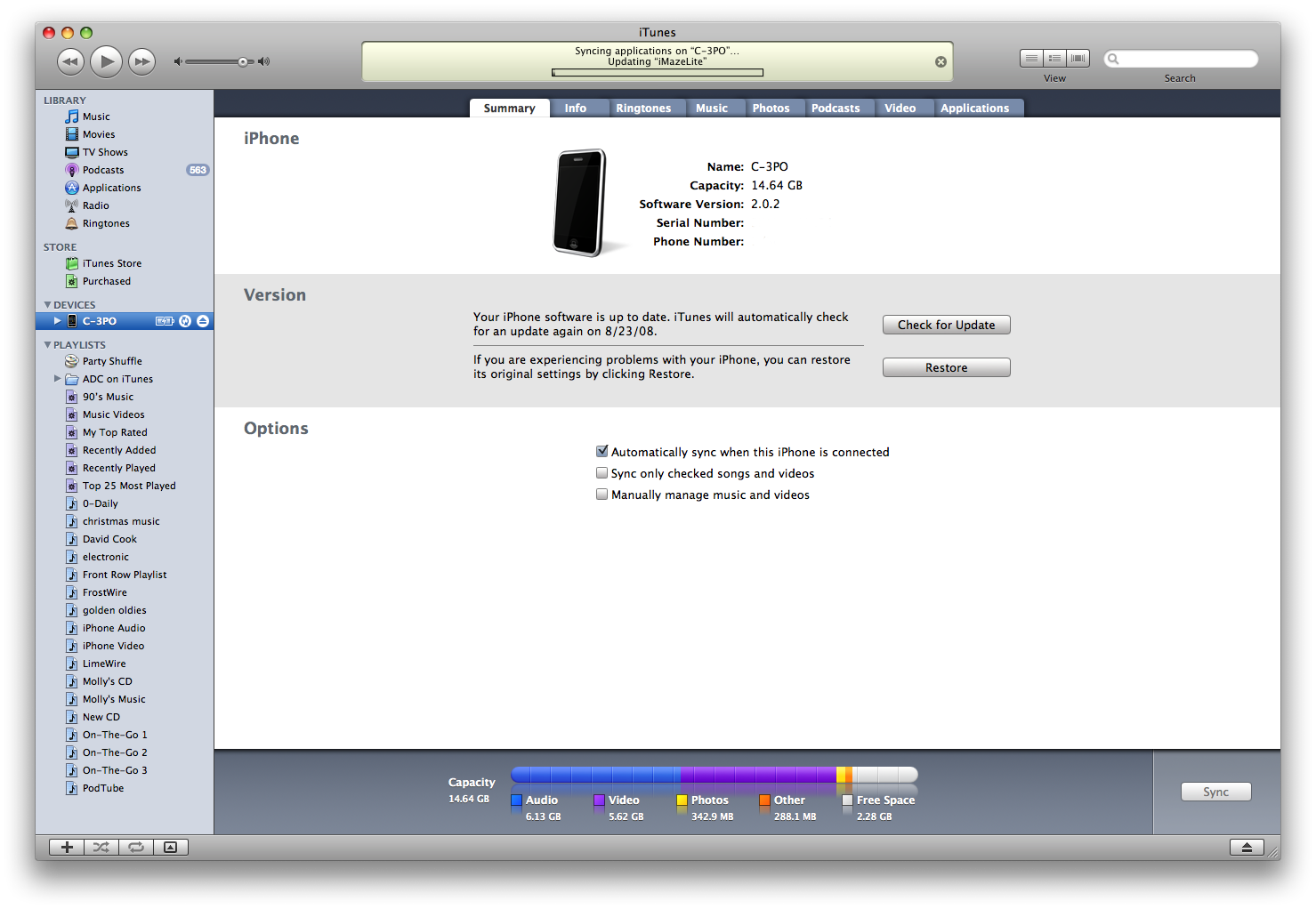Viewport: 1316px width, 909px height.
Task: Toggle shuffle mode
Action: click(x=101, y=847)
